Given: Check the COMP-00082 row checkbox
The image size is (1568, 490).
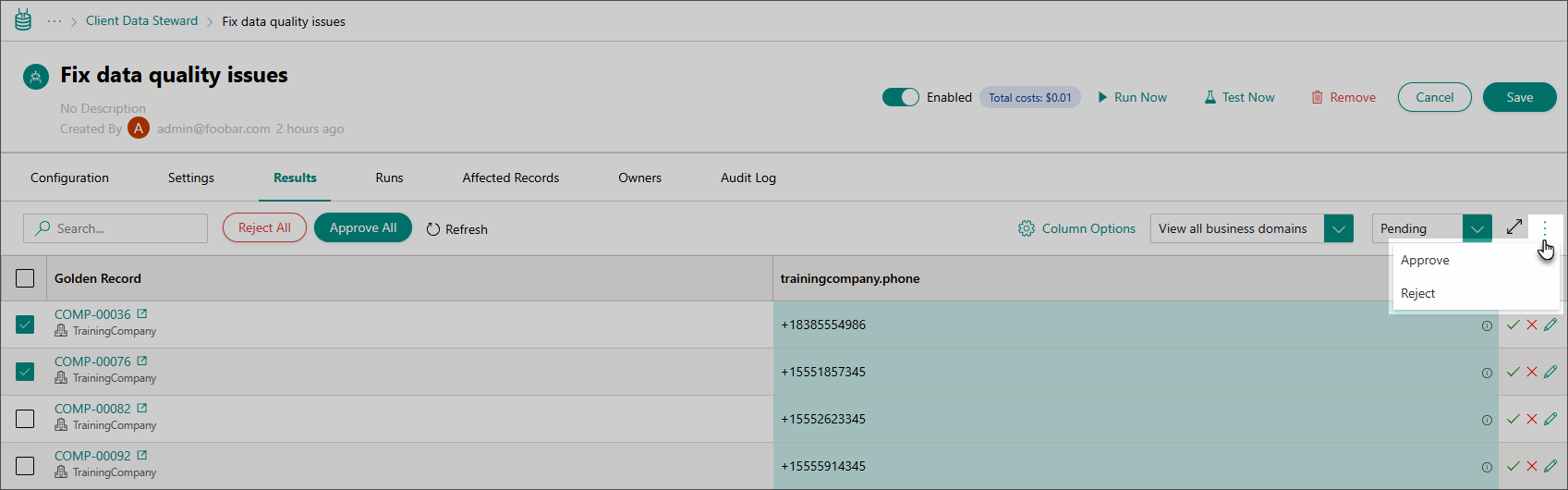Looking at the screenshot, I should (x=25, y=419).
